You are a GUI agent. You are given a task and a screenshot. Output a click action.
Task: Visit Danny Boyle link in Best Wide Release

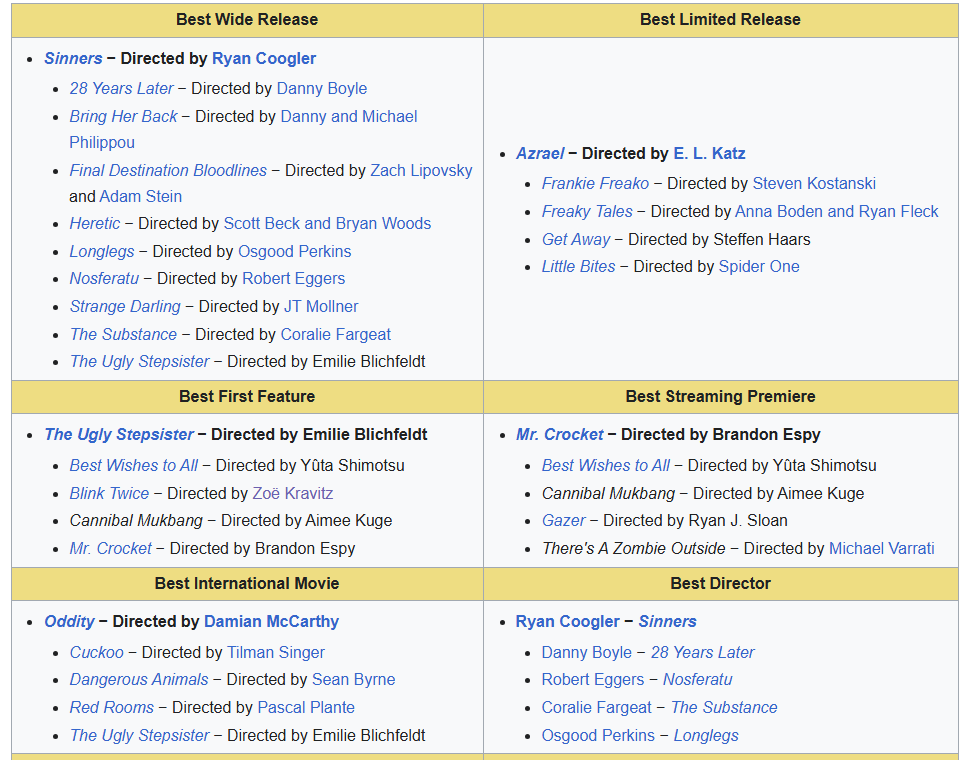pyautogui.click(x=322, y=89)
